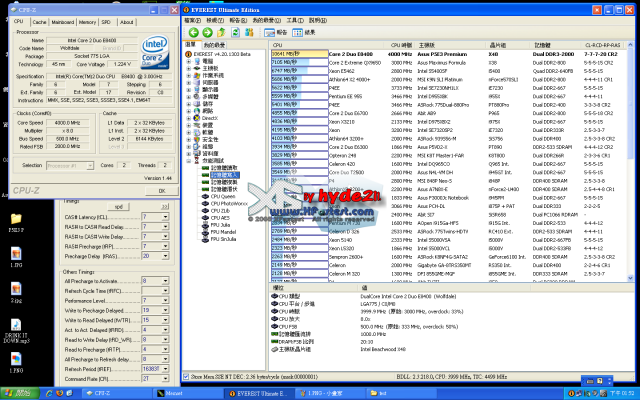This screenshot has height=400, width=640.
Task: Click the spd button in the timings panel
Action: 119,207
